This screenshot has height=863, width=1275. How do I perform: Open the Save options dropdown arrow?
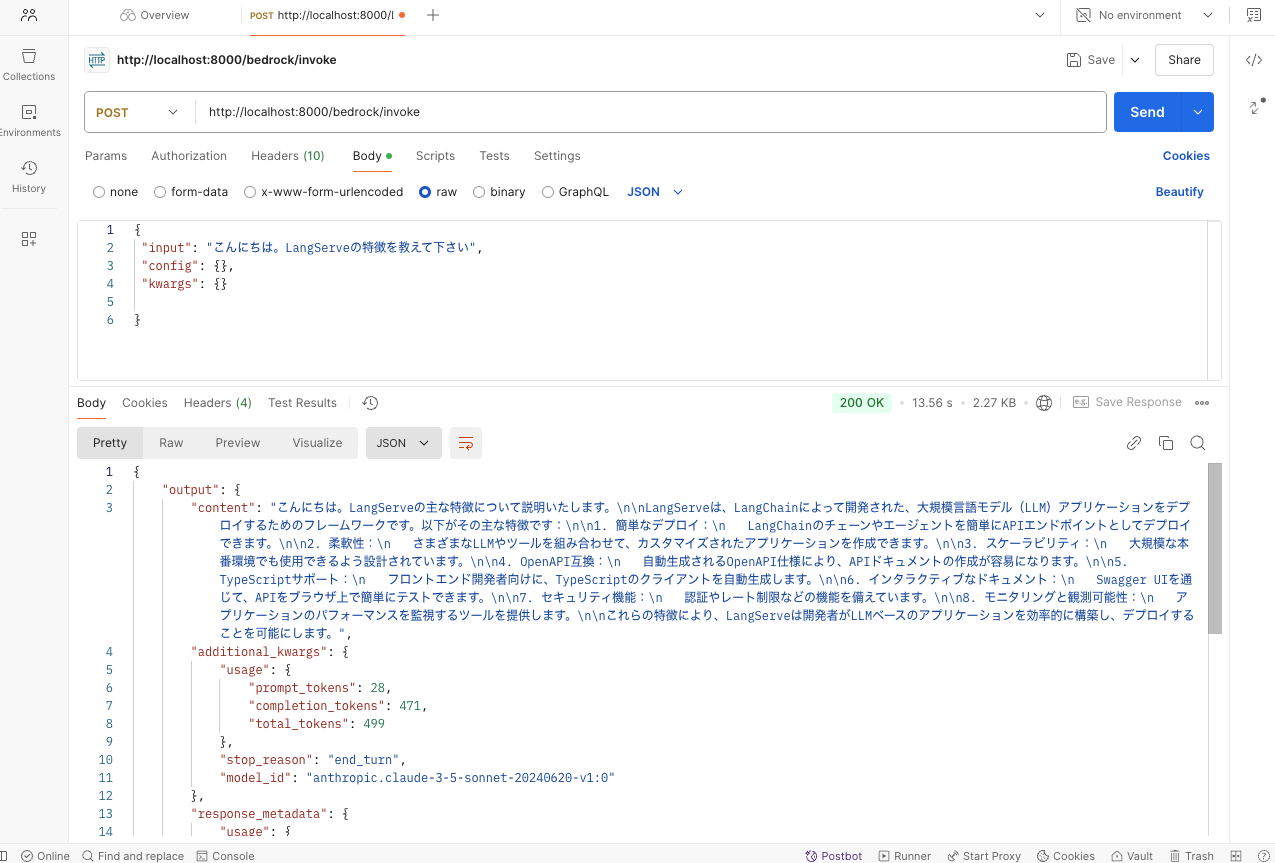point(1135,60)
